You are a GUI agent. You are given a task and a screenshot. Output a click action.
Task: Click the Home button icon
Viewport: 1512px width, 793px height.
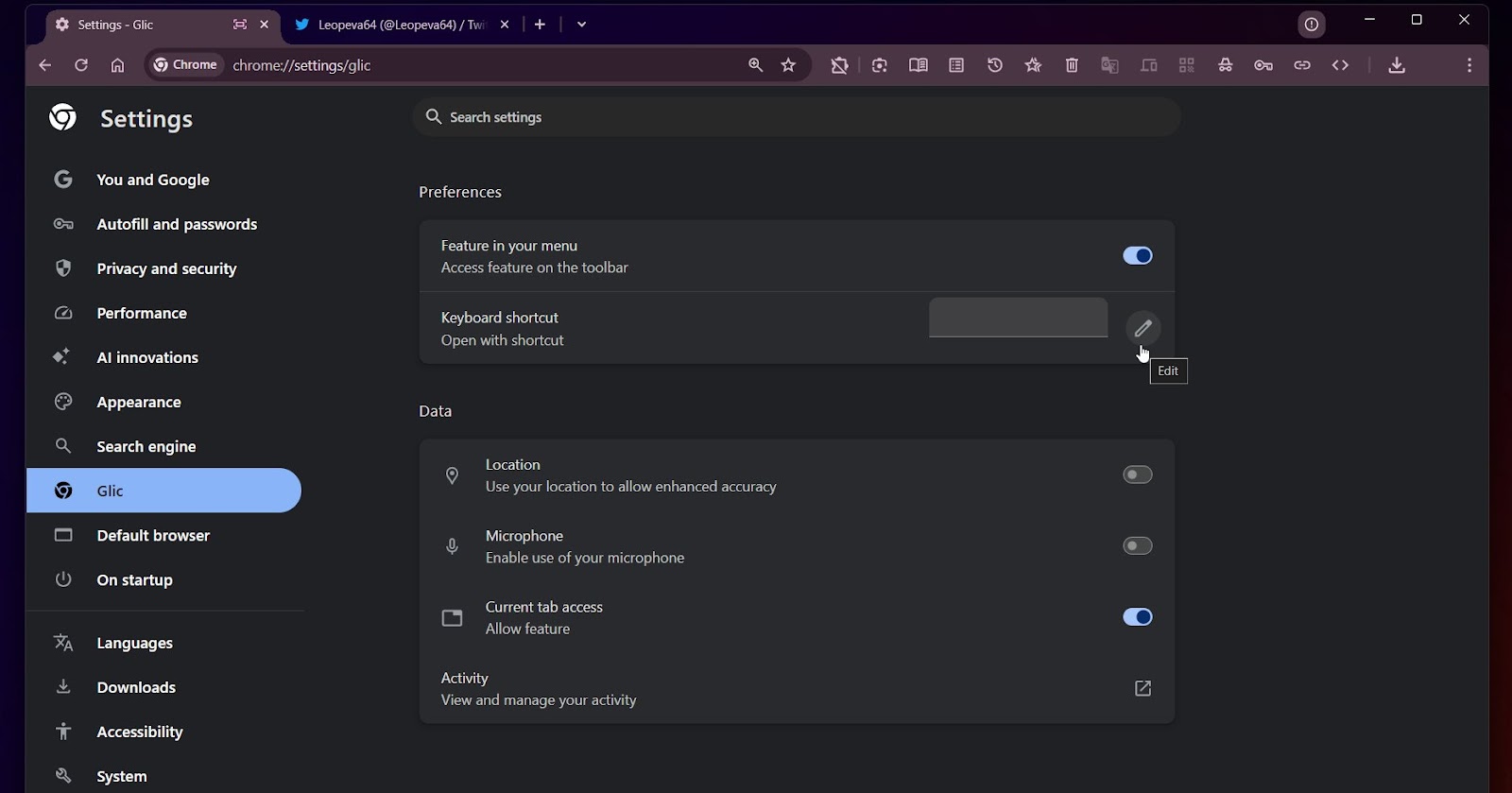[117, 65]
